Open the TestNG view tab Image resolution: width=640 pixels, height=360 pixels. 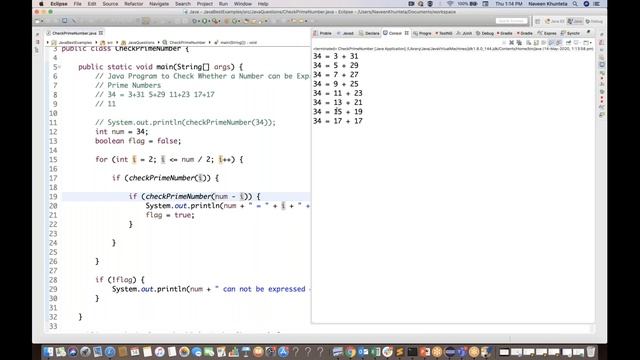point(444,33)
